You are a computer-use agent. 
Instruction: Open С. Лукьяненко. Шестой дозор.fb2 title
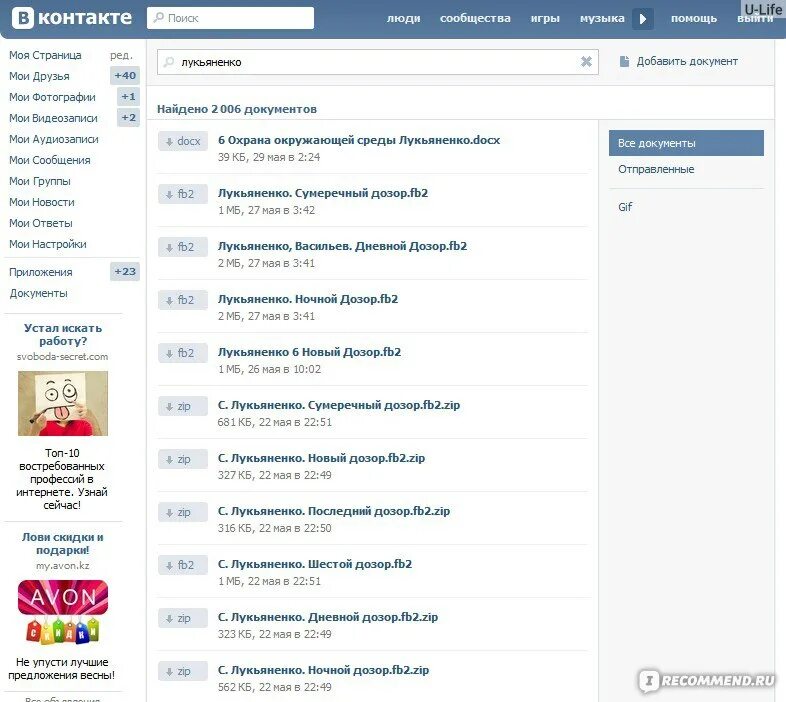coord(315,565)
